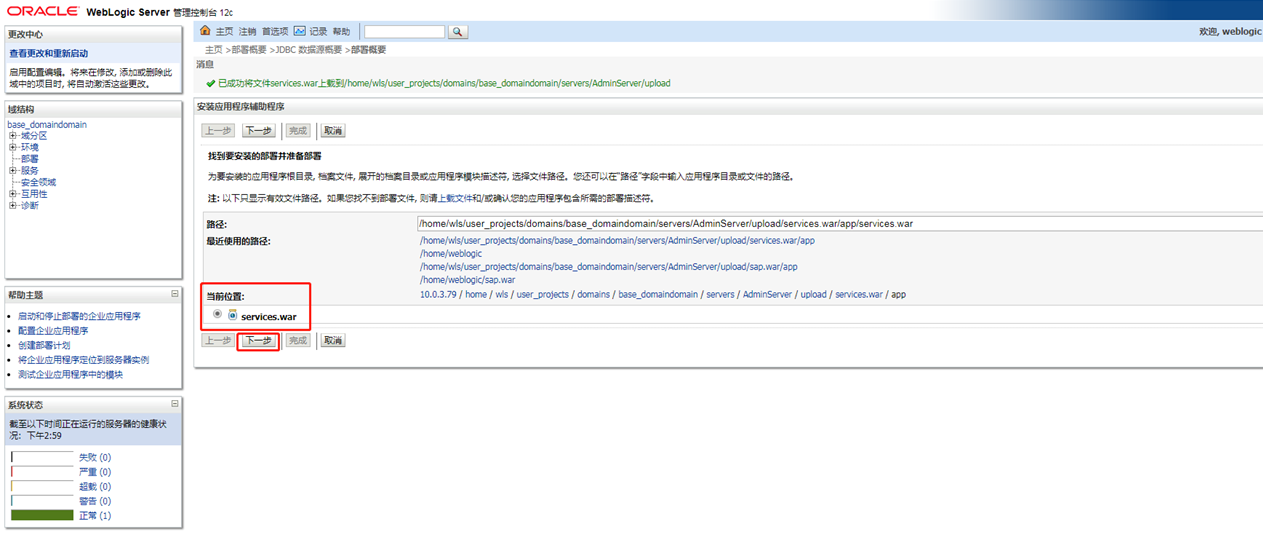Open 查看更改和重新启动 in Change Center
Viewport: 1263px width, 540px height.
48,53
